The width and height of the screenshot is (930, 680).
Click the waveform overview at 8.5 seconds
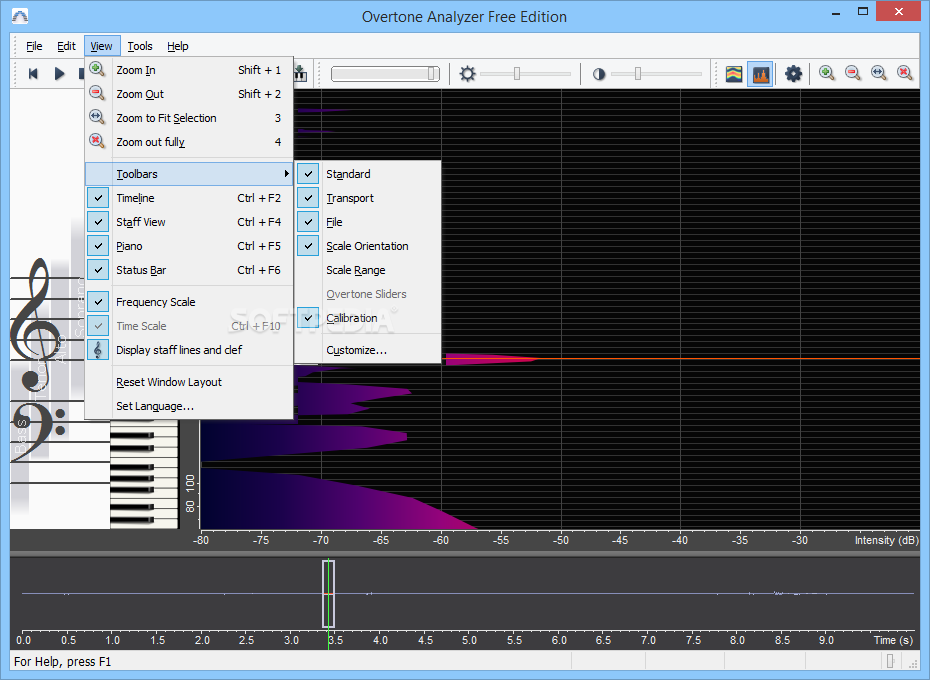[782, 593]
